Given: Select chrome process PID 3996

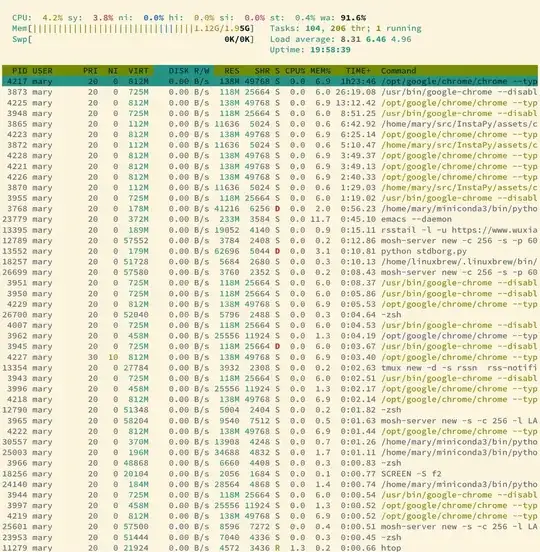Looking at the screenshot, I should [x=270, y=389].
